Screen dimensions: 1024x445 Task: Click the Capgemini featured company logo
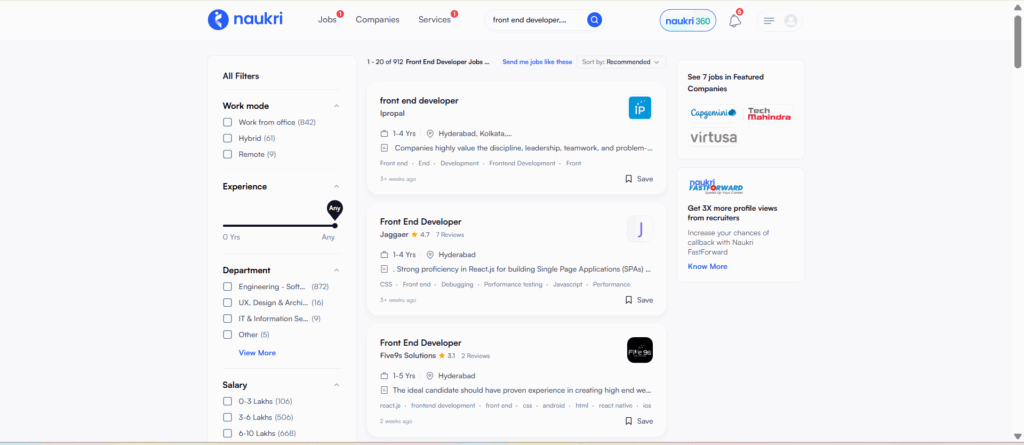point(713,113)
